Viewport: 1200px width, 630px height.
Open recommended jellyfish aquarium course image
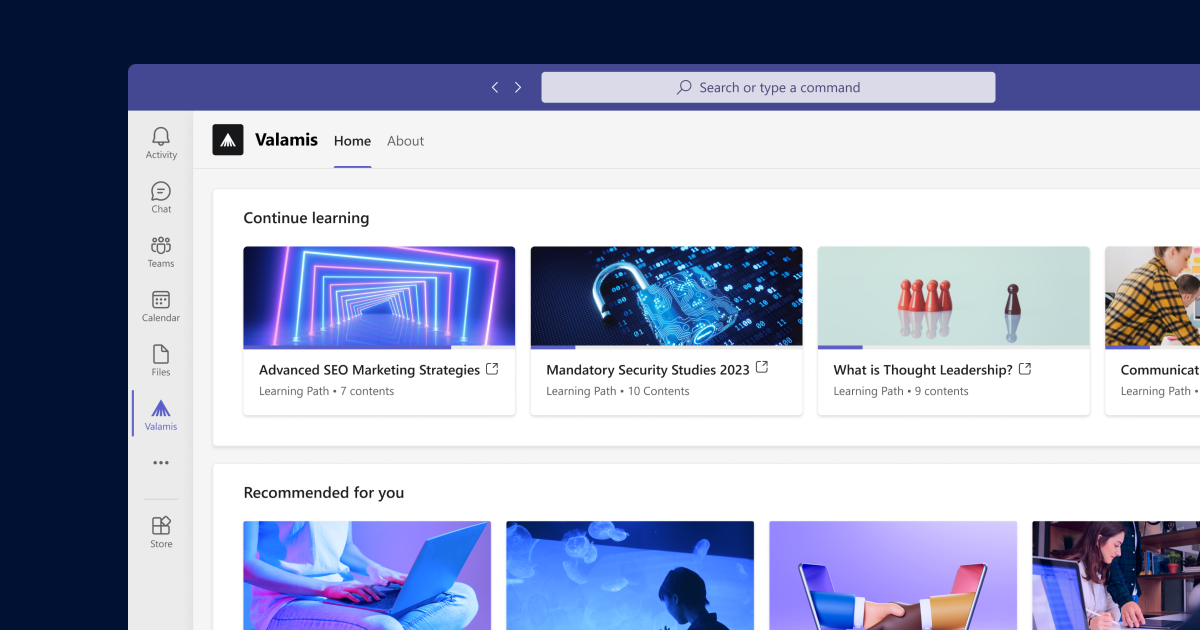coord(630,575)
